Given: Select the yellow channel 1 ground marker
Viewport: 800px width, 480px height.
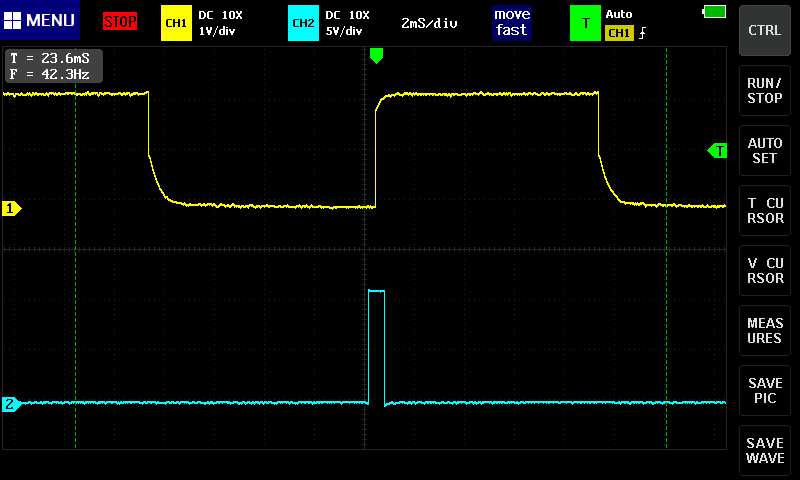Looking at the screenshot, I should point(12,209).
